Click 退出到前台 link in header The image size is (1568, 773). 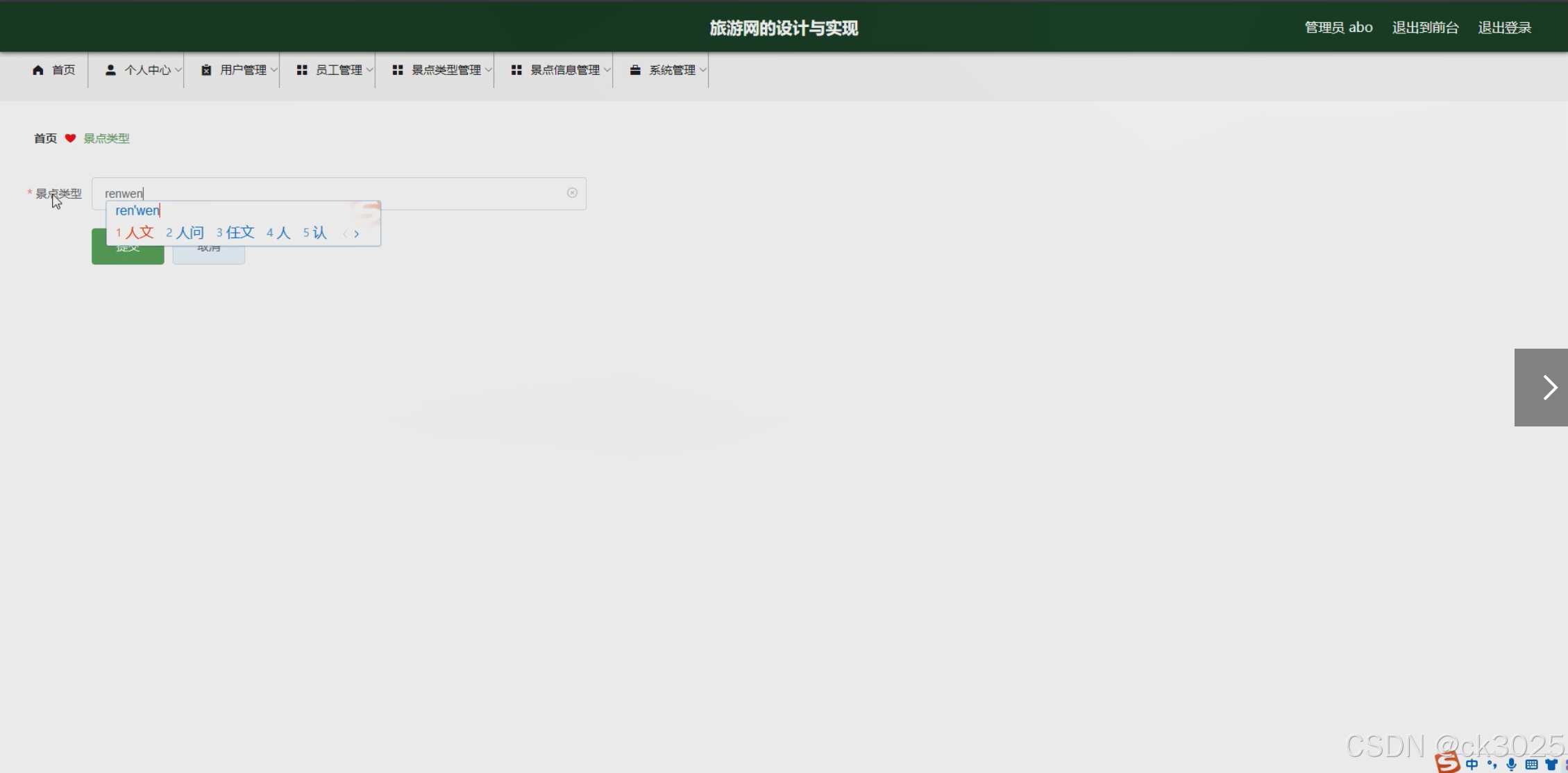[1425, 28]
